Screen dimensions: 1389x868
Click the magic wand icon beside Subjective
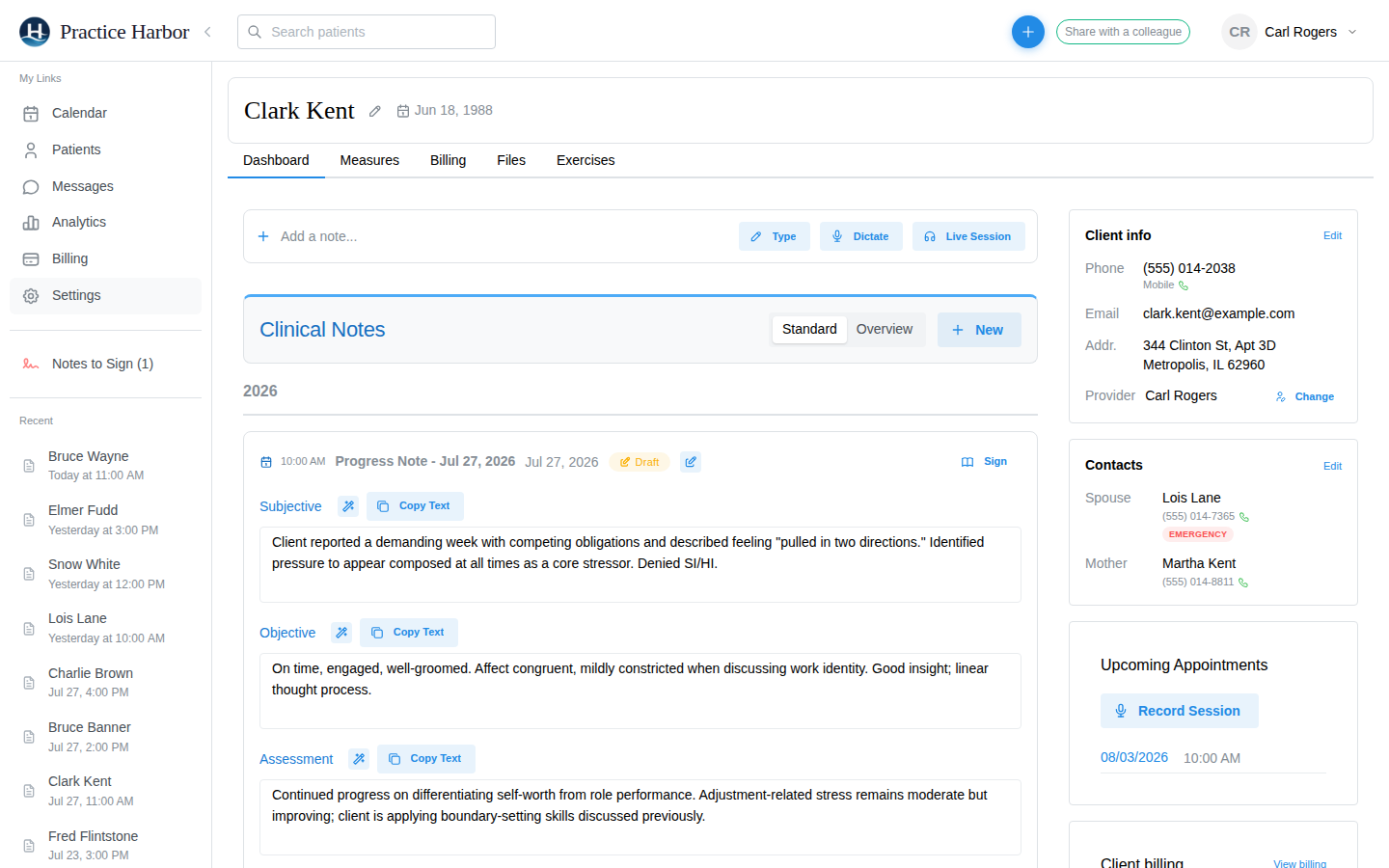pyautogui.click(x=348, y=506)
